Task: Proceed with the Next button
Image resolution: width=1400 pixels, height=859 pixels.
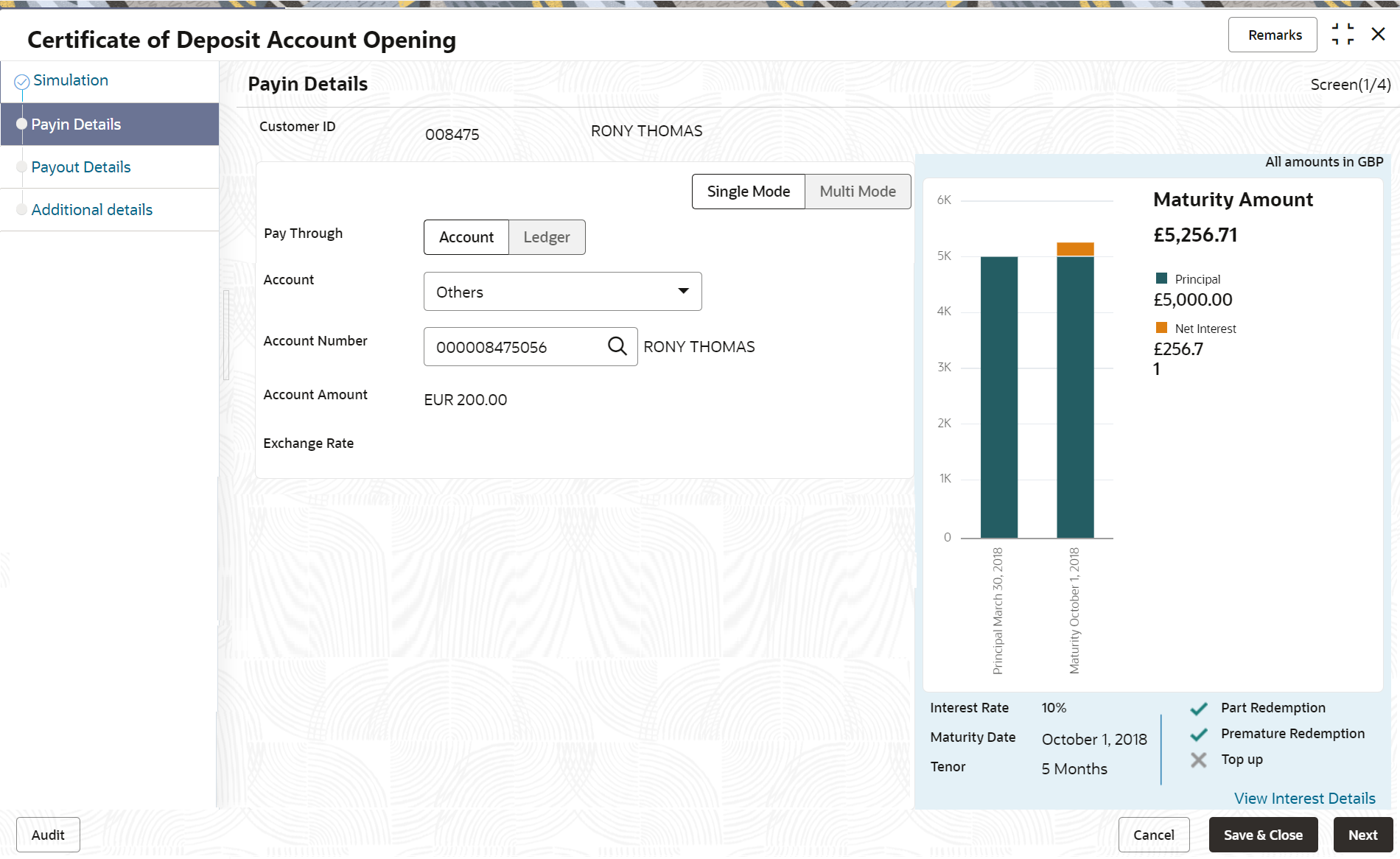Action: click(x=1363, y=835)
